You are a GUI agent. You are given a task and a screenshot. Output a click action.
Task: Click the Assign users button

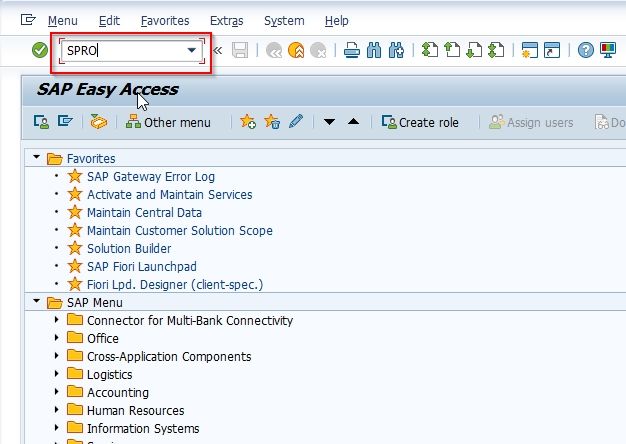tap(531, 122)
